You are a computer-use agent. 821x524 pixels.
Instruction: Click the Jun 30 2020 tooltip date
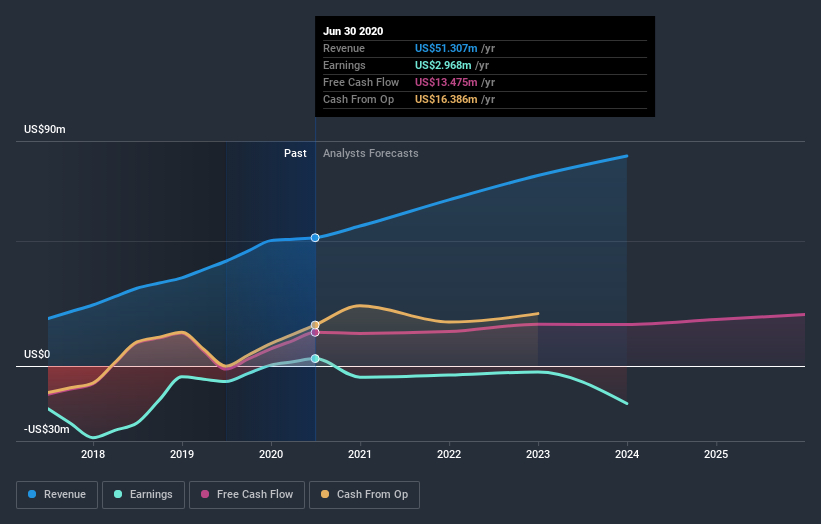[353, 31]
